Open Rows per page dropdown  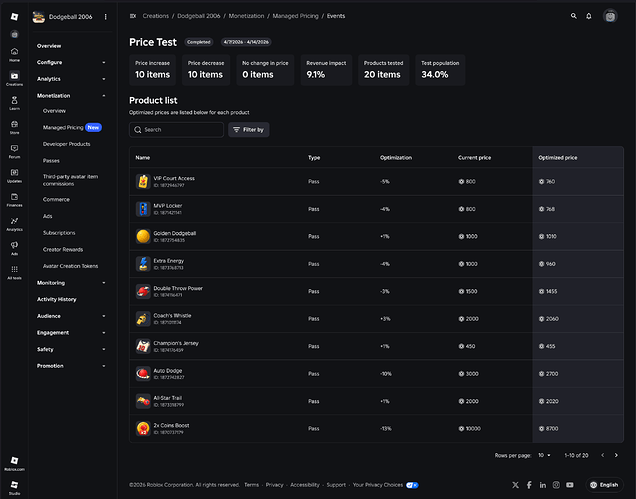click(x=544, y=455)
